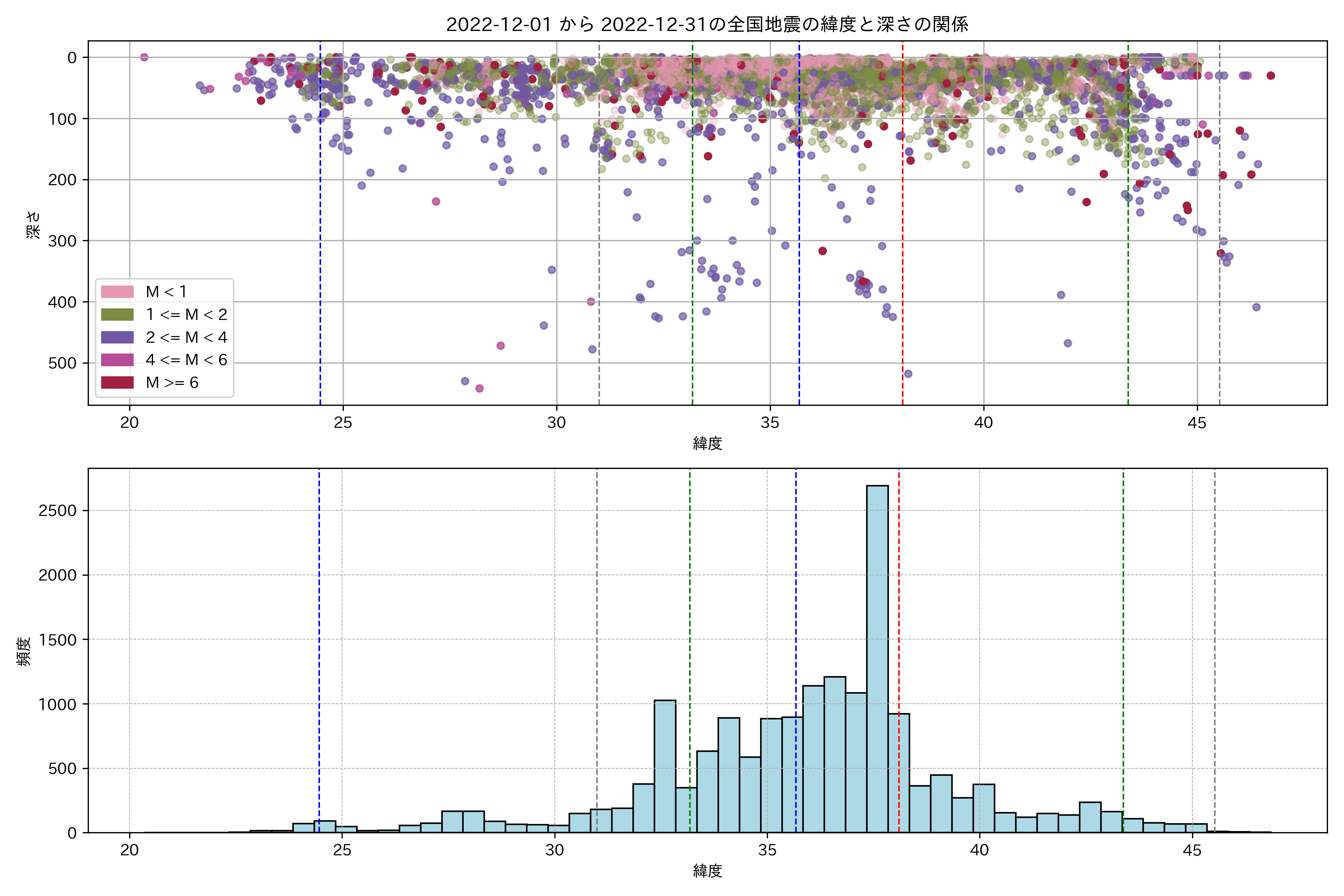Click the green 1 <= M < 2 swatch
This screenshot has width=1344, height=896.
coord(117,314)
